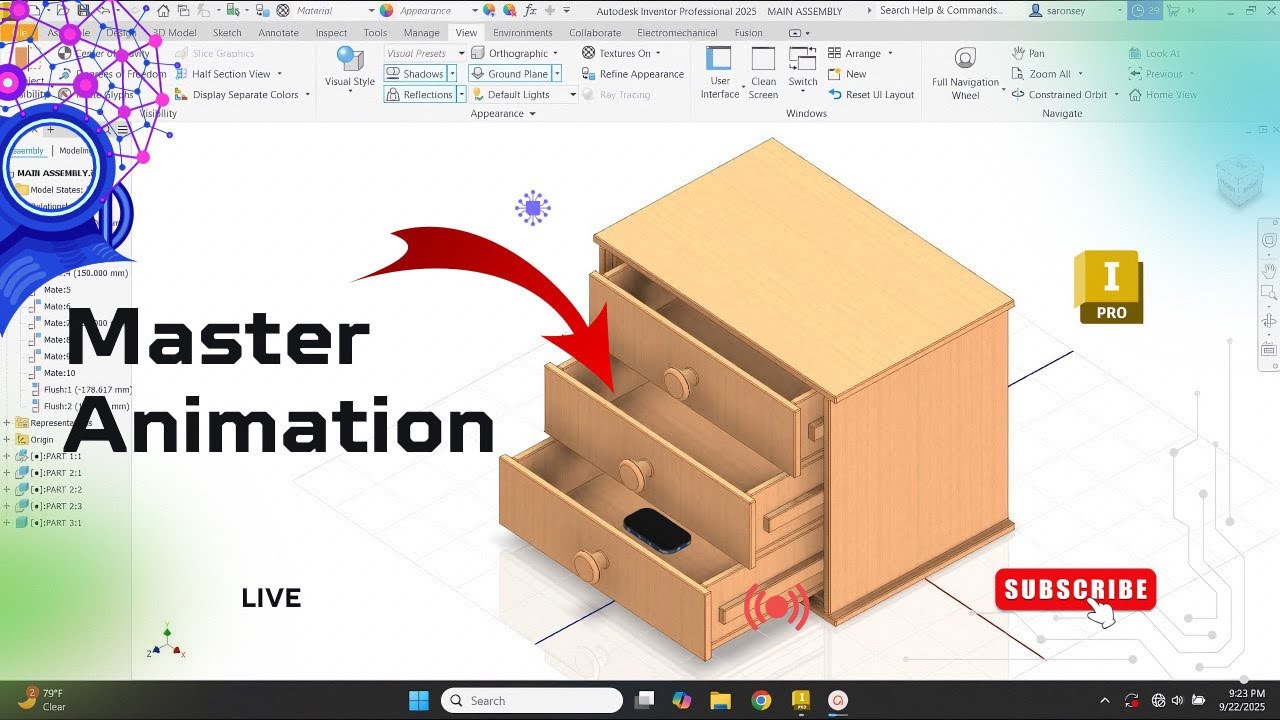Select the Pan tool
The width and height of the screenshot is (1280, 720).
(x=1028, y=53)
